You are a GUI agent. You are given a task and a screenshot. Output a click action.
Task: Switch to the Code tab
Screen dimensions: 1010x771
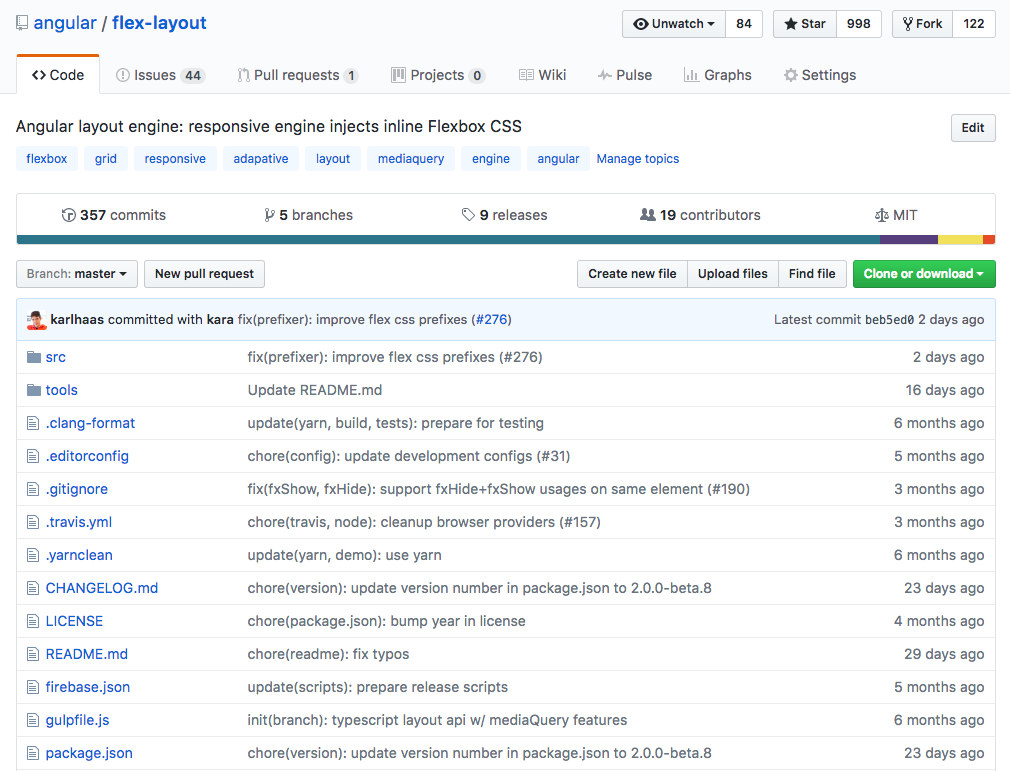click(x=58, y=75)
